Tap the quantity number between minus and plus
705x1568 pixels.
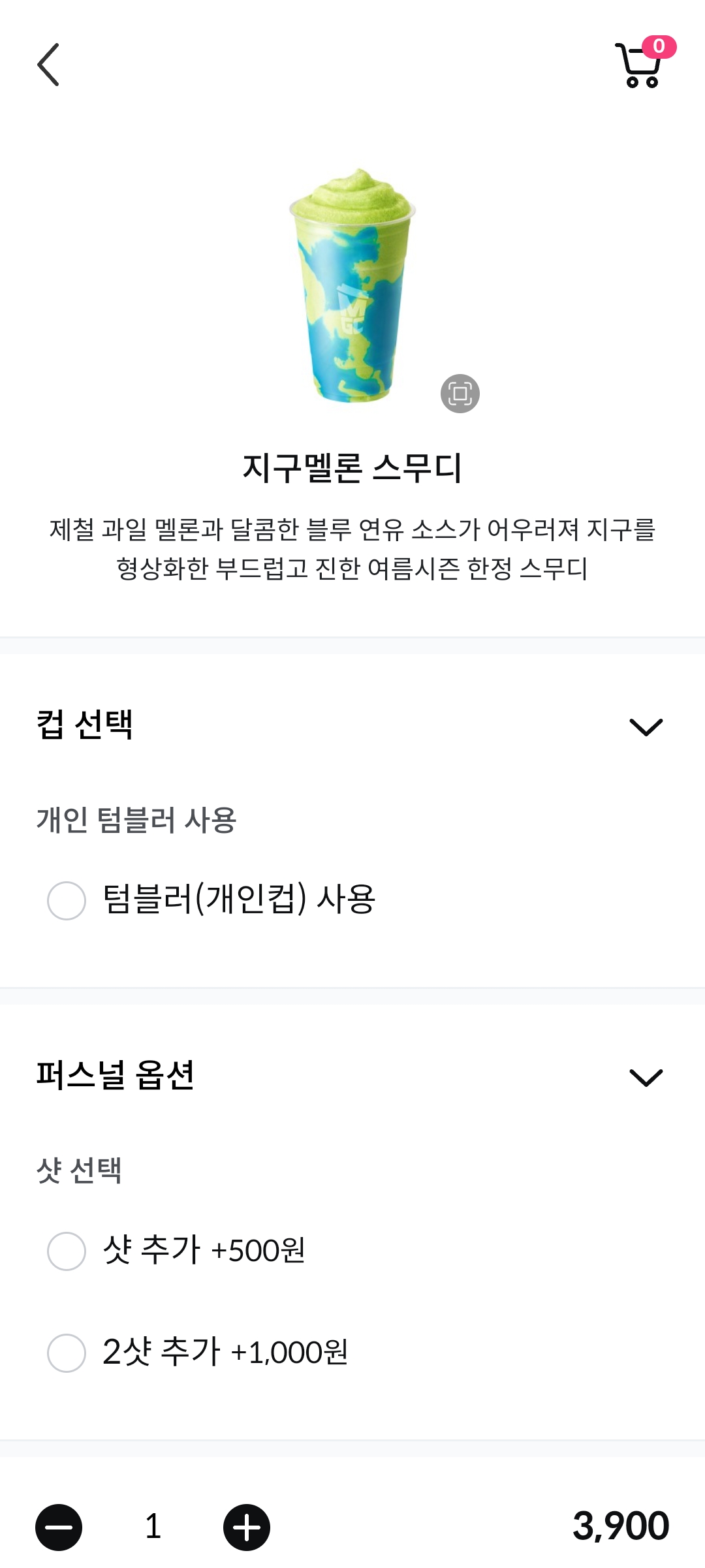click(153, 1527)
